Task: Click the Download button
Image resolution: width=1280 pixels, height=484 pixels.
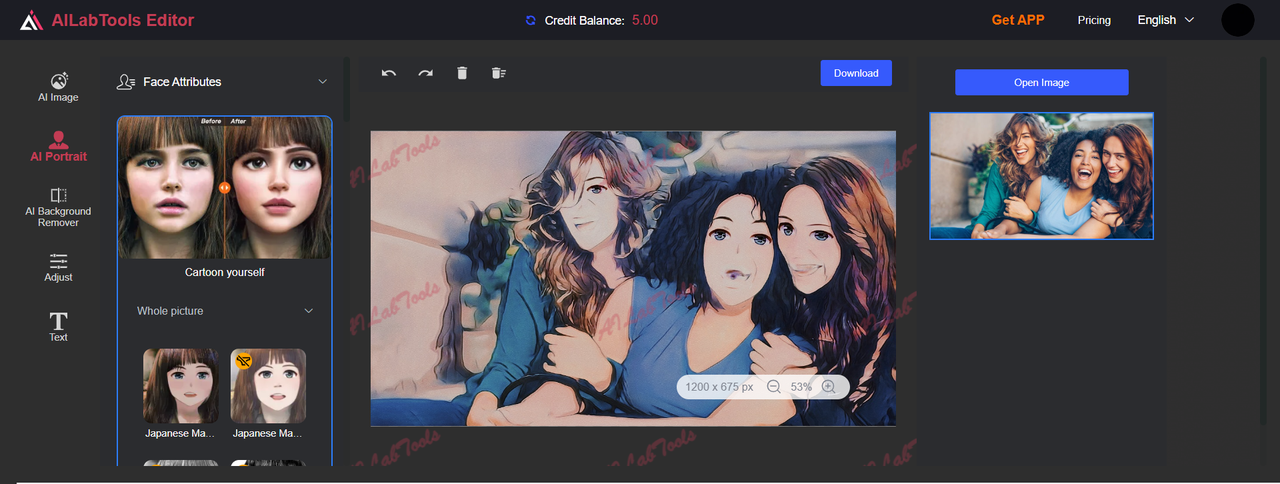Action: (856, 73)
